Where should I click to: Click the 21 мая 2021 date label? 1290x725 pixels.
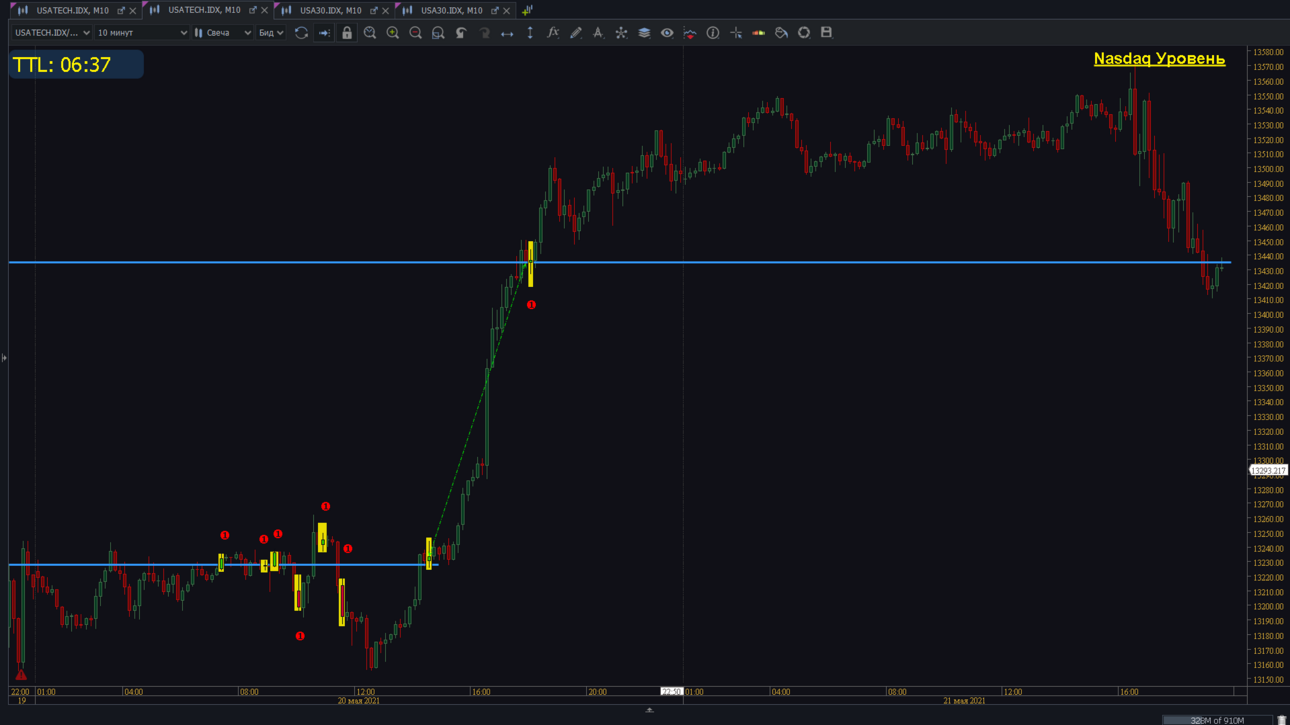[964, 701]
